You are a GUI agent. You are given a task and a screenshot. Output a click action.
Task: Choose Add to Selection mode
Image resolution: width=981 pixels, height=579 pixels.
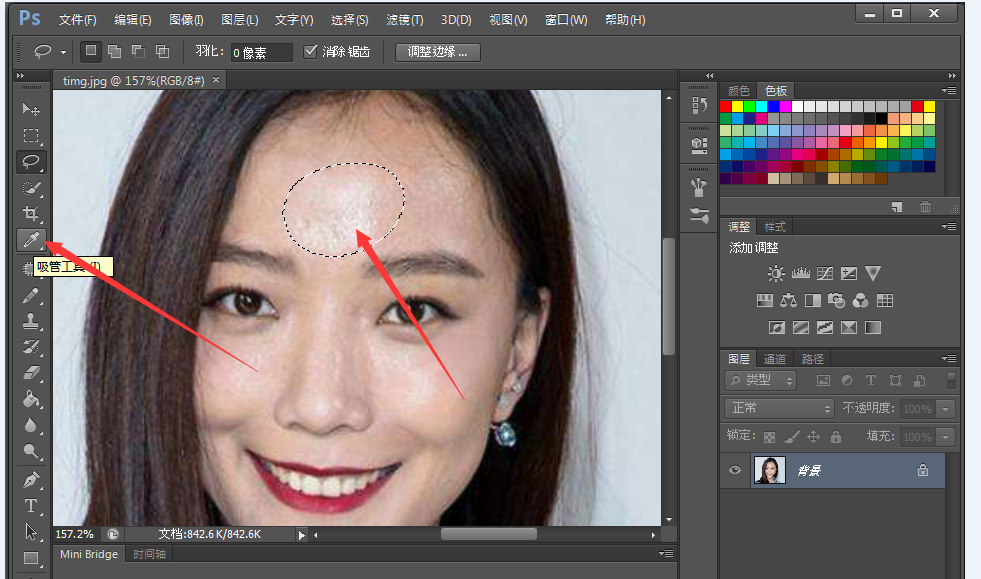114,51
